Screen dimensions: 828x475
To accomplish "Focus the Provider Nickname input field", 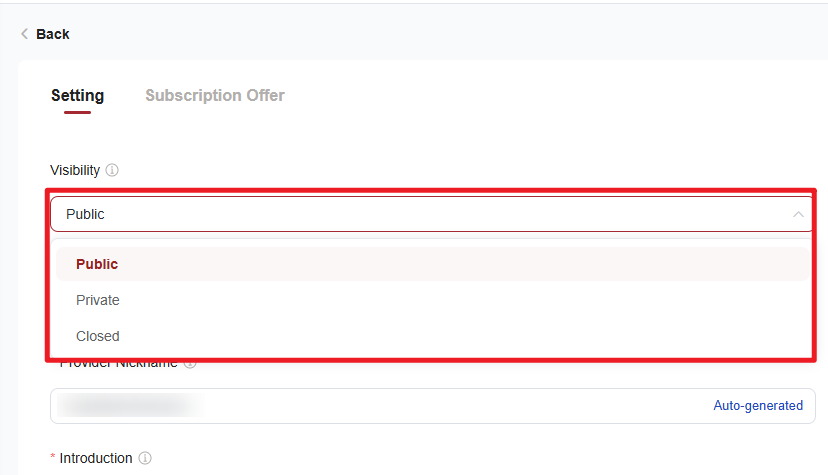I will pos(432,406).
